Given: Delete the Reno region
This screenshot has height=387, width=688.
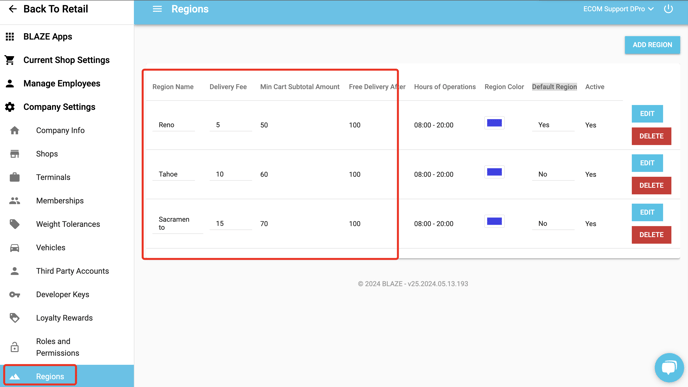Looking at the screenshot, I should point(651,136).
